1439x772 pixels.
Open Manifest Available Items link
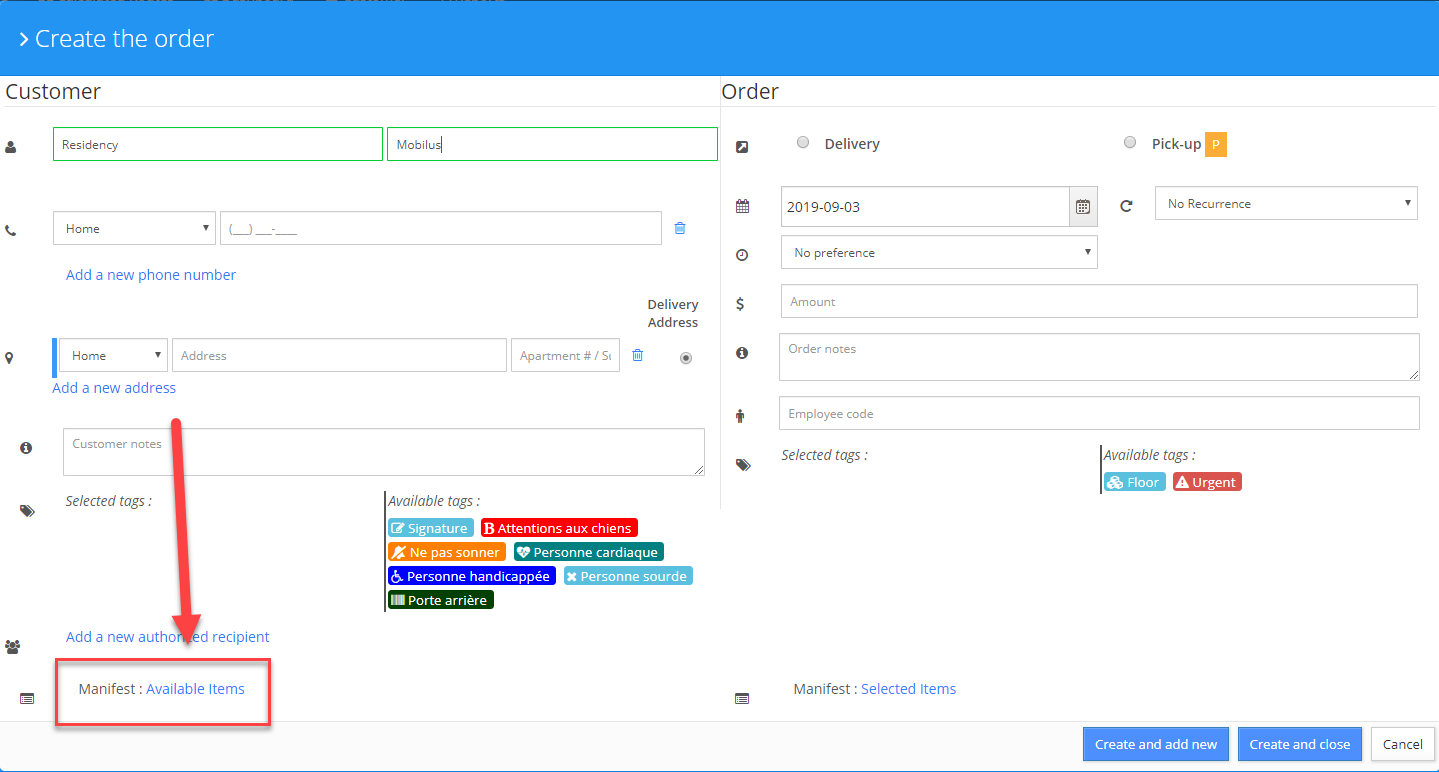coord(195,689)
